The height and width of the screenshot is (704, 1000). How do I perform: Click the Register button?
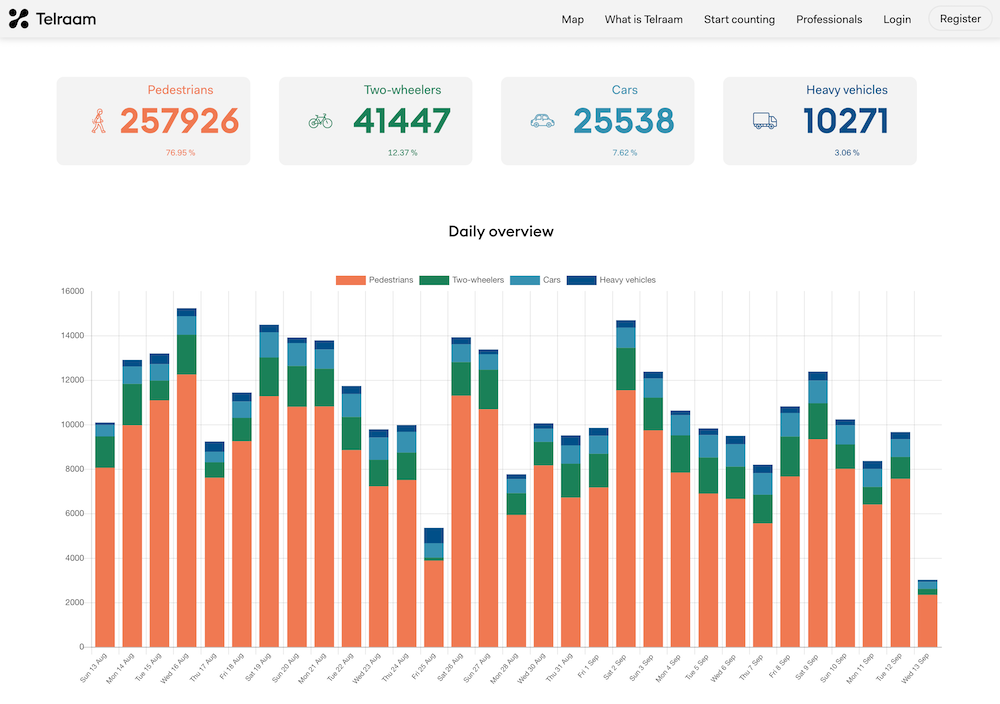(958, 18)
